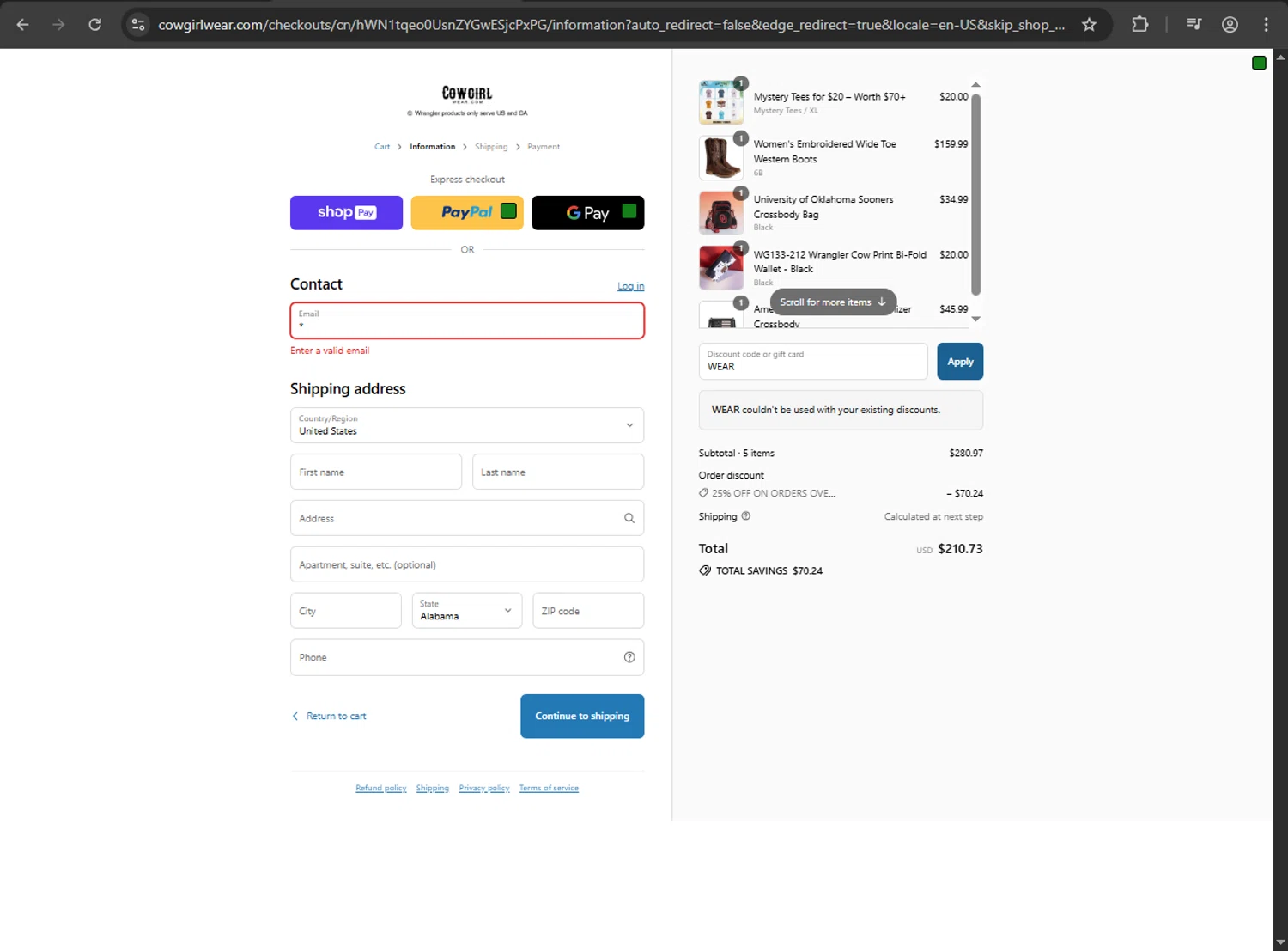Click the item list scroll-up arrow

click(x=975, y=85)
